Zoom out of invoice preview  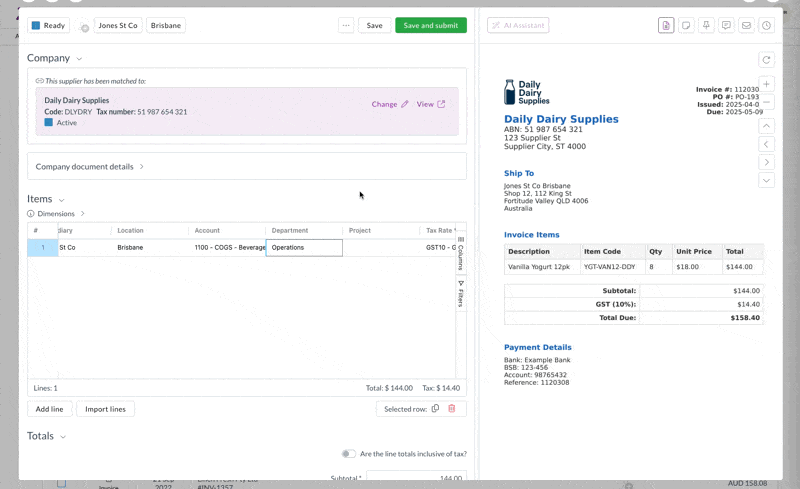point(766,102)
